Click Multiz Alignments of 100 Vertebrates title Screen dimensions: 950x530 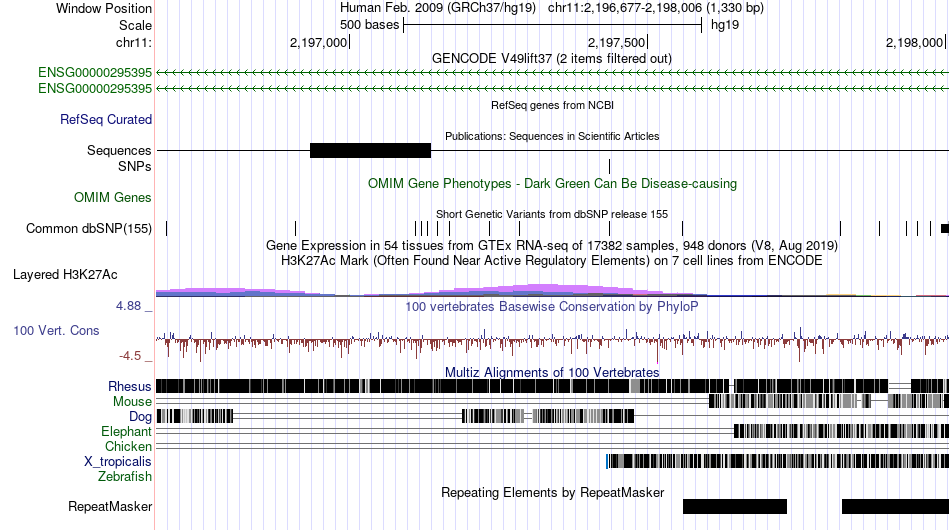point(552,372)
